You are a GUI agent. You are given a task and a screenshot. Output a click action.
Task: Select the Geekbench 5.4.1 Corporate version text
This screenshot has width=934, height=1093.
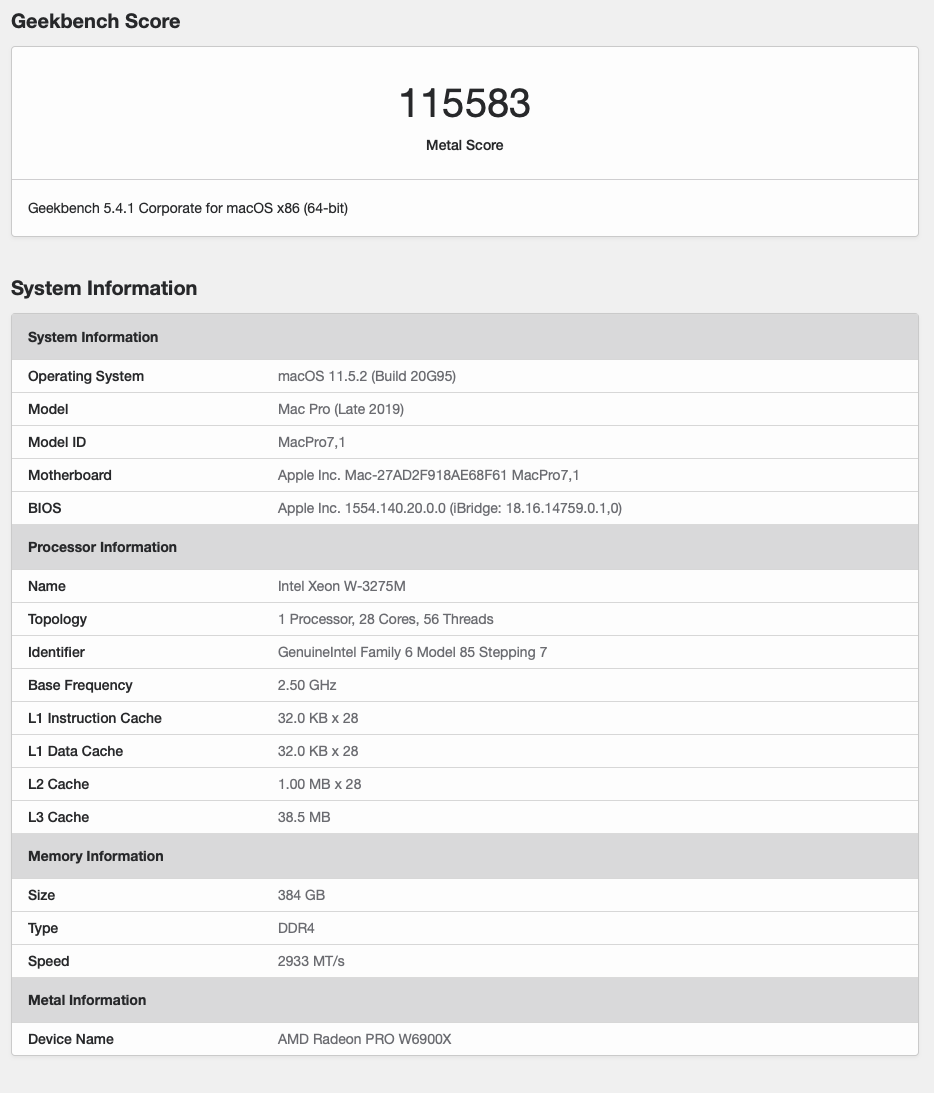(187, 208)
